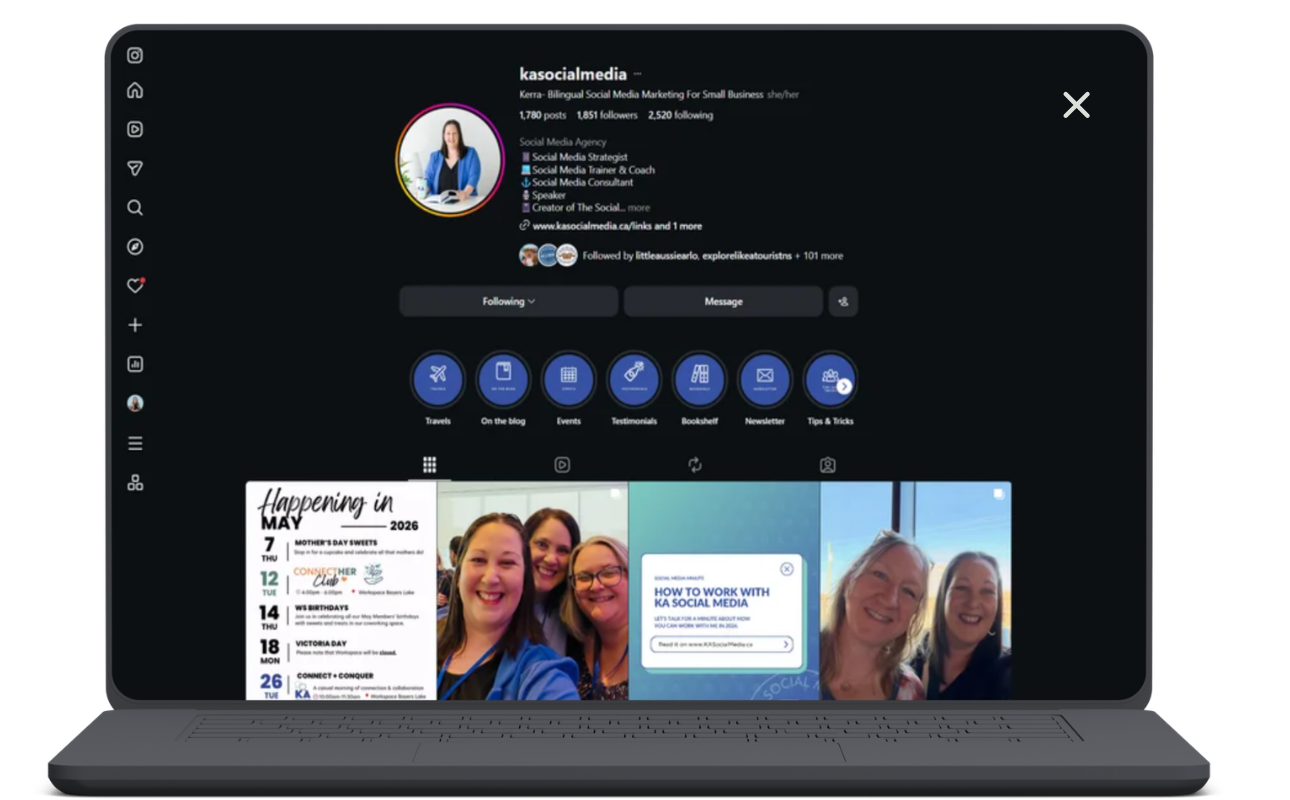Open the two women by window post
The image size is (1290, 800).
(x=916, y=591)
